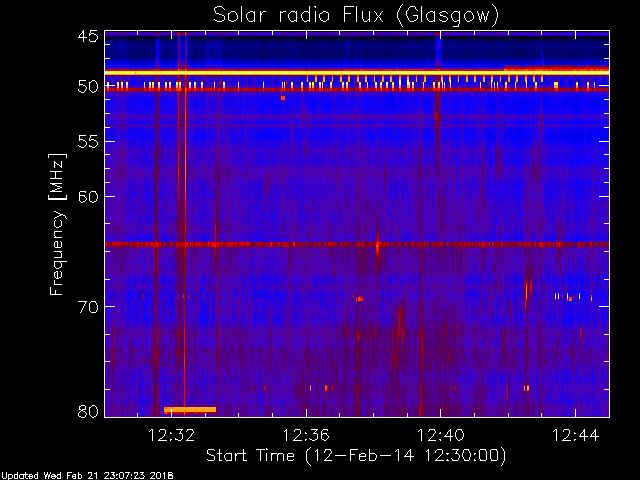Image resolution: width=640 pixels, height=480 pixels.
Task: Click the 55 frequency tick label
Action: pos(88,142)
